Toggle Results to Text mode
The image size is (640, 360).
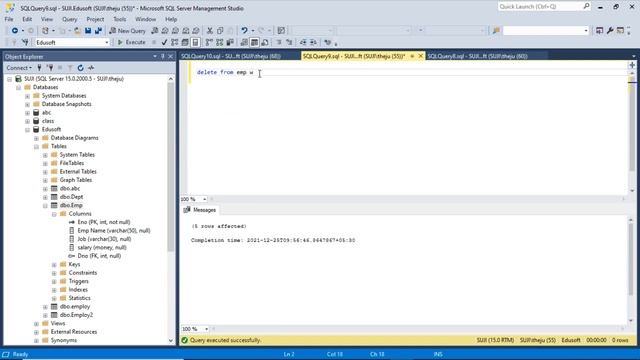(244, 42)
